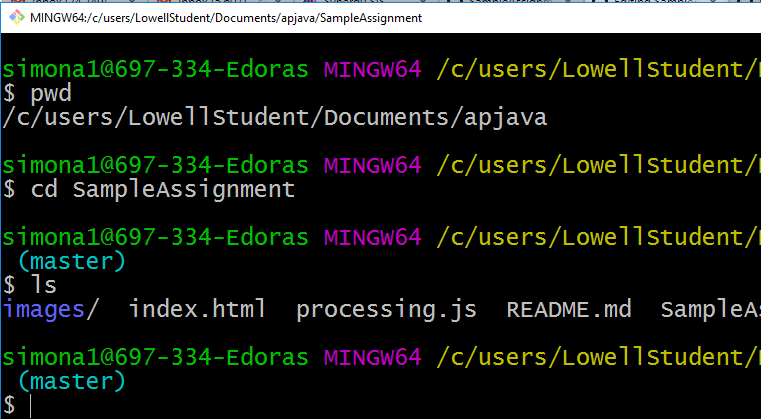Click the 'index.html' file name
This screenshot has width=761, height=419.
197,309
